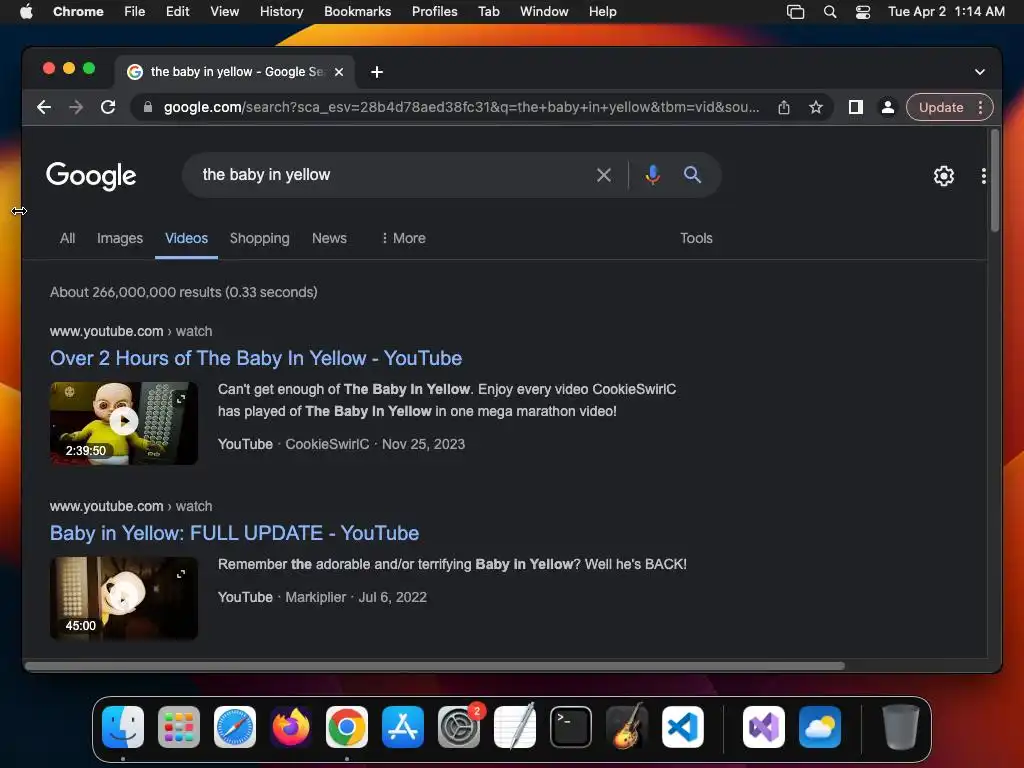Screen dimensions: 1024x768
Task: Go to Google homepage via logo
Action: click(91, 176)
